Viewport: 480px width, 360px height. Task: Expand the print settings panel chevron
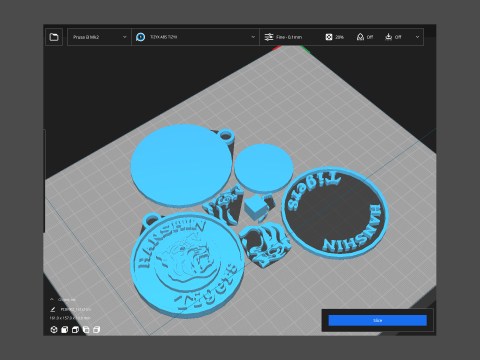click(x=417, y=37)
